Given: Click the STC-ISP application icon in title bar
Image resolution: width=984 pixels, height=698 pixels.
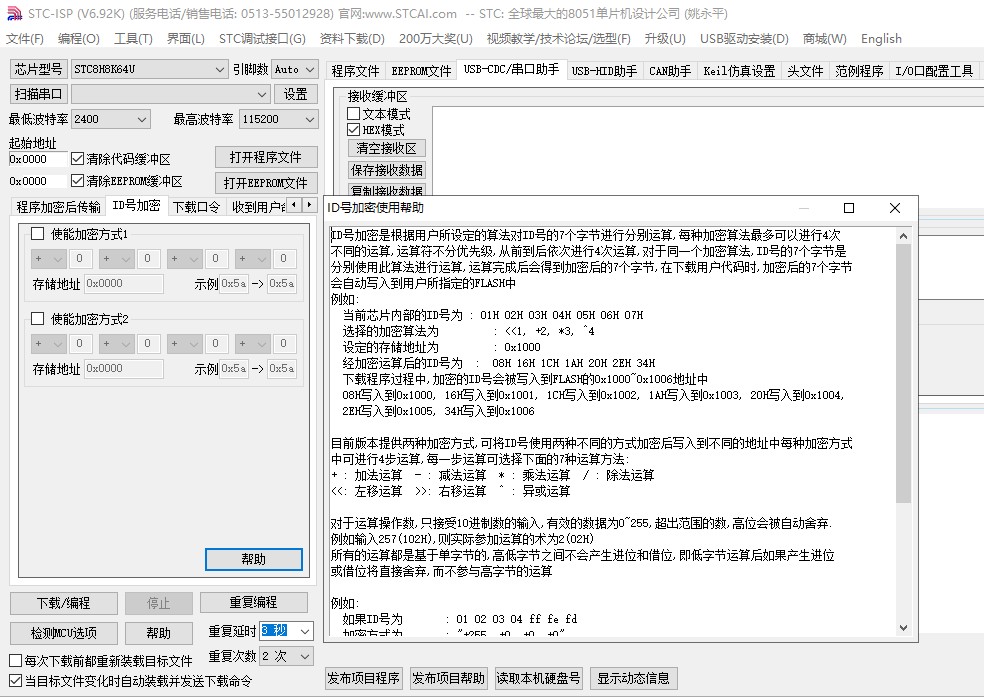Looking at the screenshot, I should [14, 13].
